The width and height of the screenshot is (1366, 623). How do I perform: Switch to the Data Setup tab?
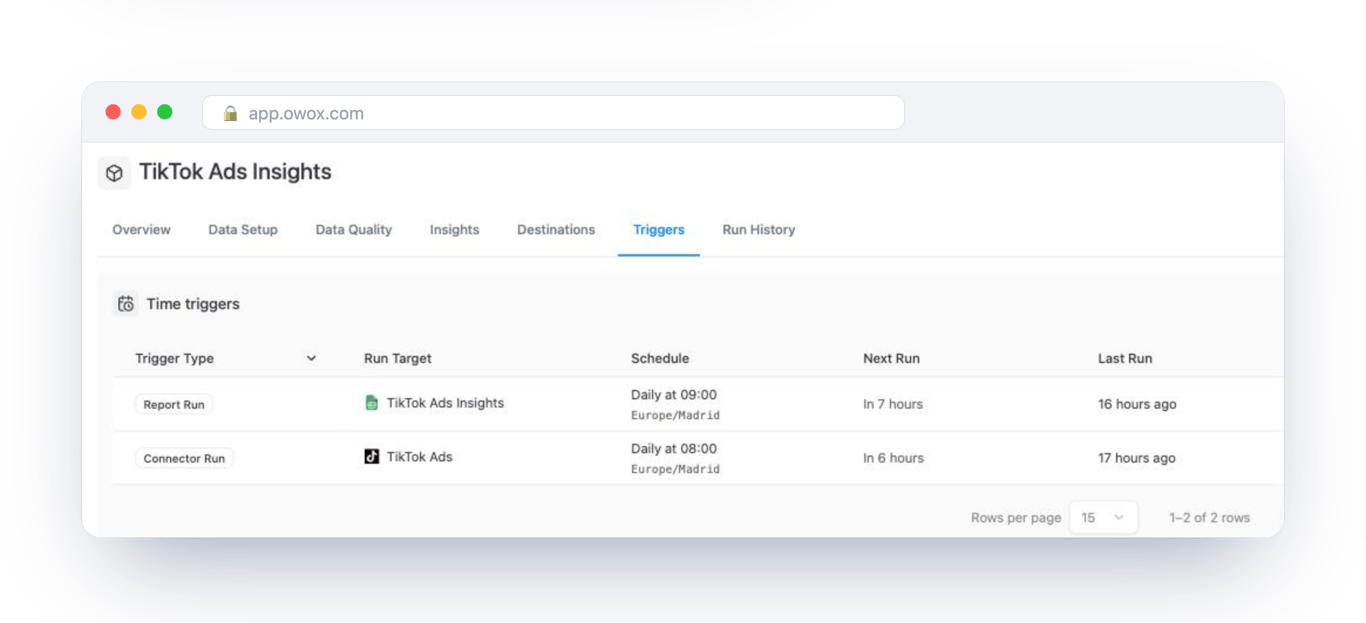pos(243,230)
